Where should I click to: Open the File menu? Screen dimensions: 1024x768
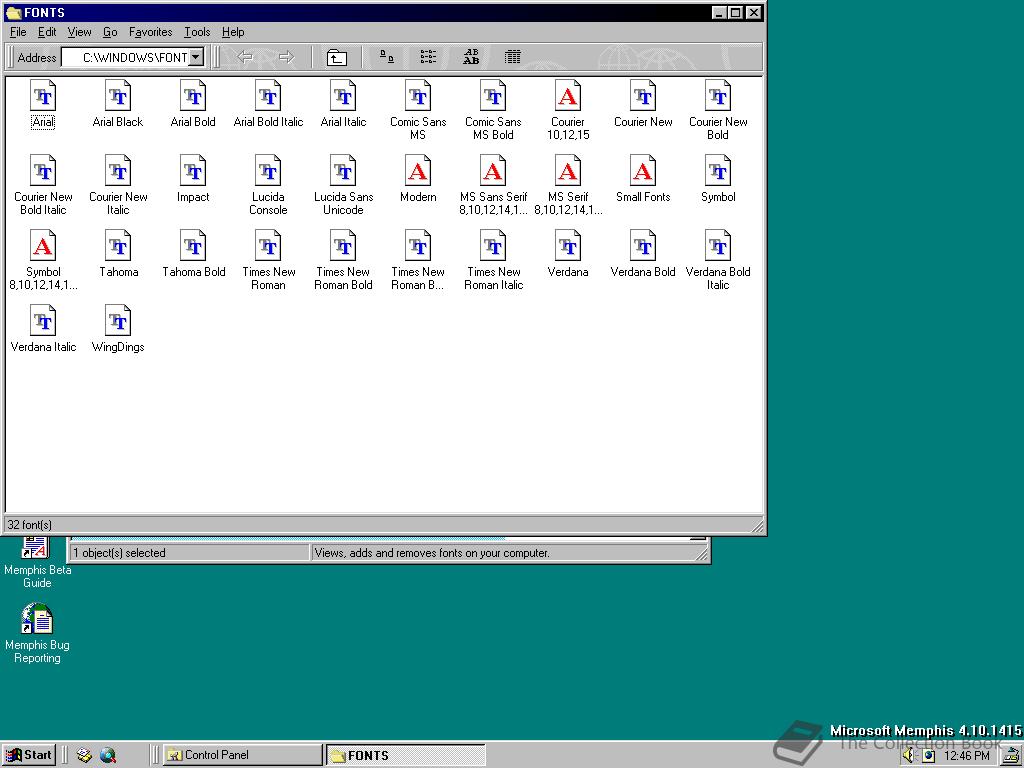pos(18,32)
